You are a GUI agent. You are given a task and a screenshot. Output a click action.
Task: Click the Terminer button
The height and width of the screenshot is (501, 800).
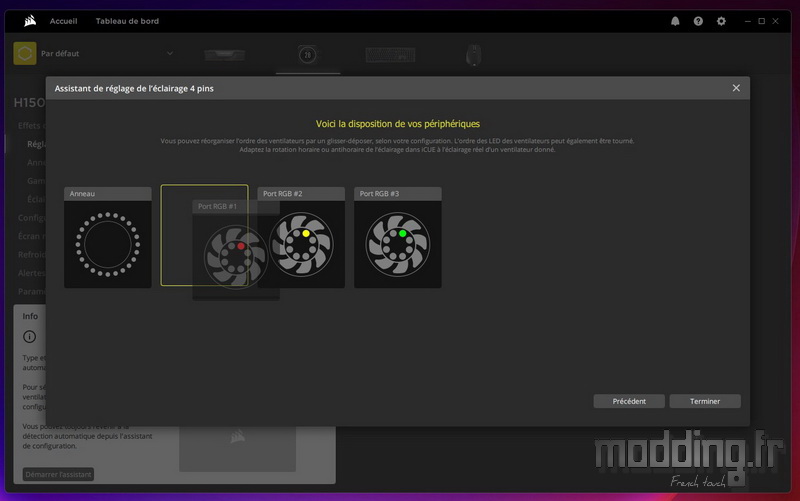tap(705, 401)
